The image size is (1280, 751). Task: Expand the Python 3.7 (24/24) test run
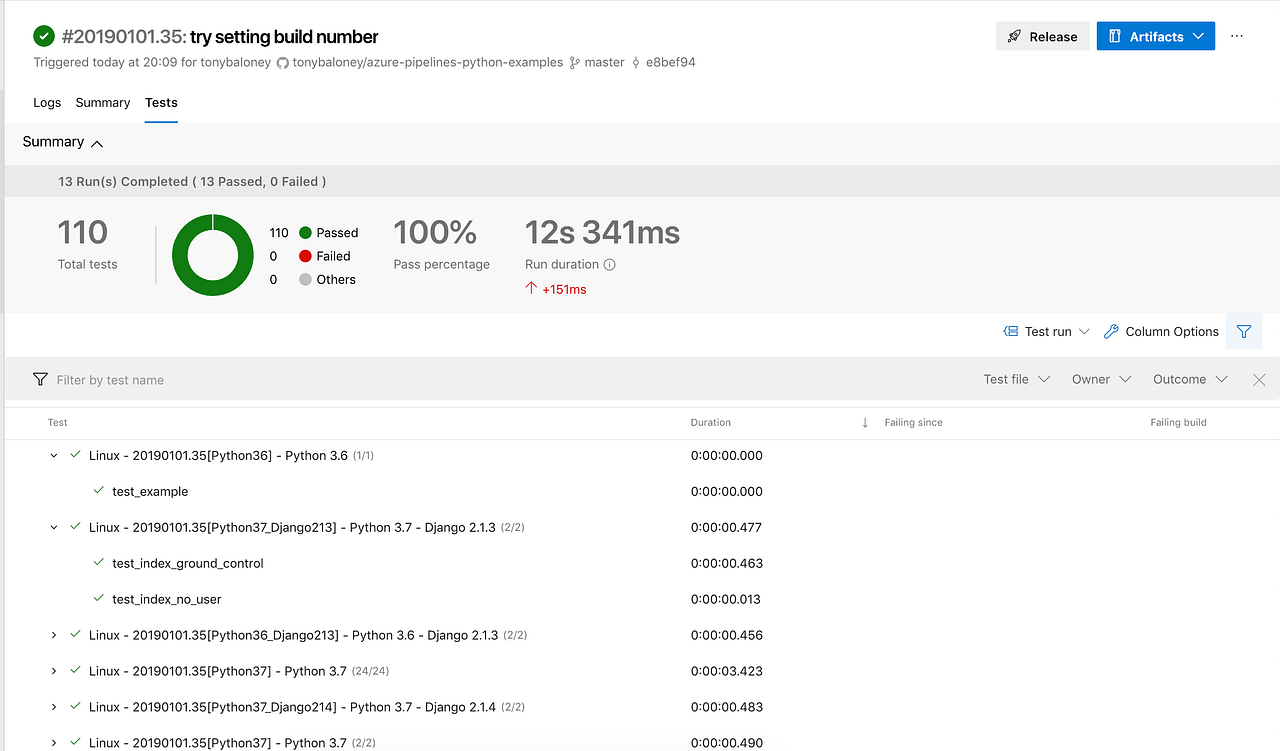(53, 671)
